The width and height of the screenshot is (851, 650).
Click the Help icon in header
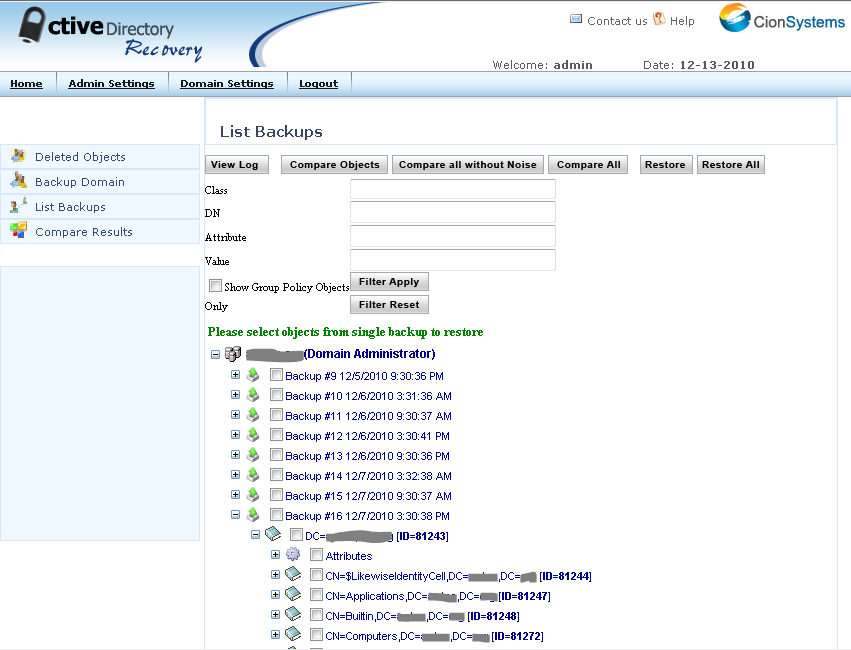pos(659,19)
